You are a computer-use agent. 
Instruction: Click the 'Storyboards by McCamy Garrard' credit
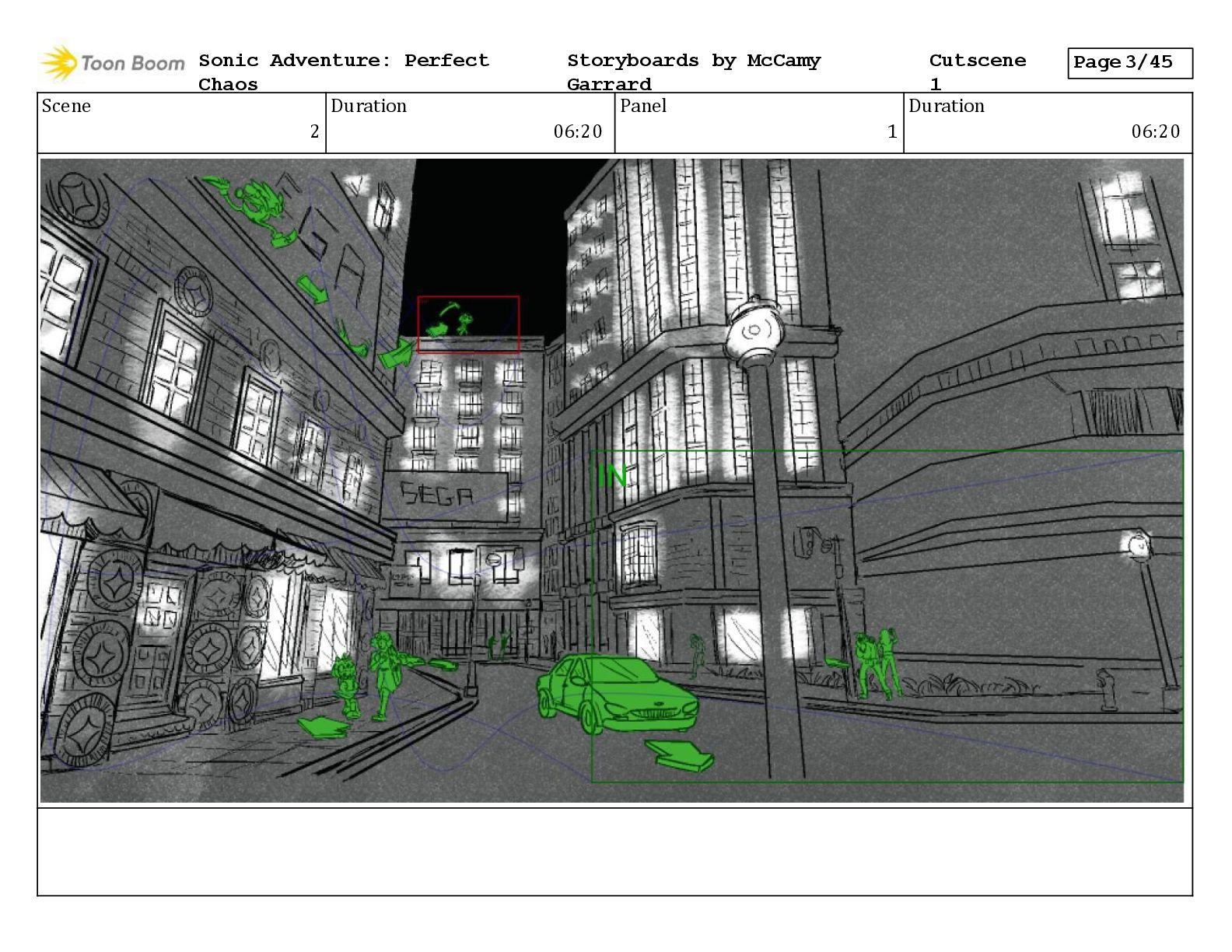(694, 72)
